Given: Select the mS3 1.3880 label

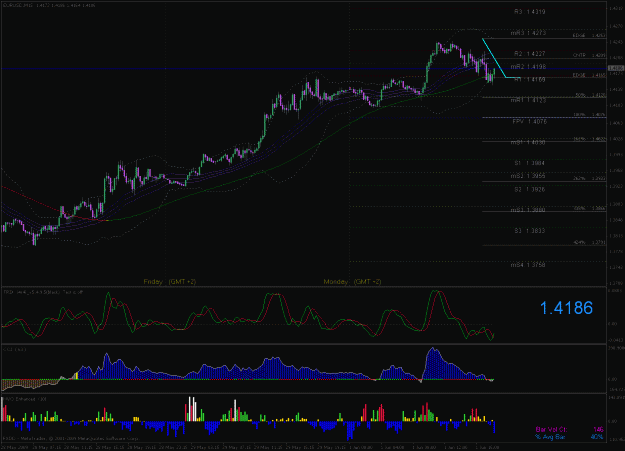Looking at the screenshot, I should point(528,210).
